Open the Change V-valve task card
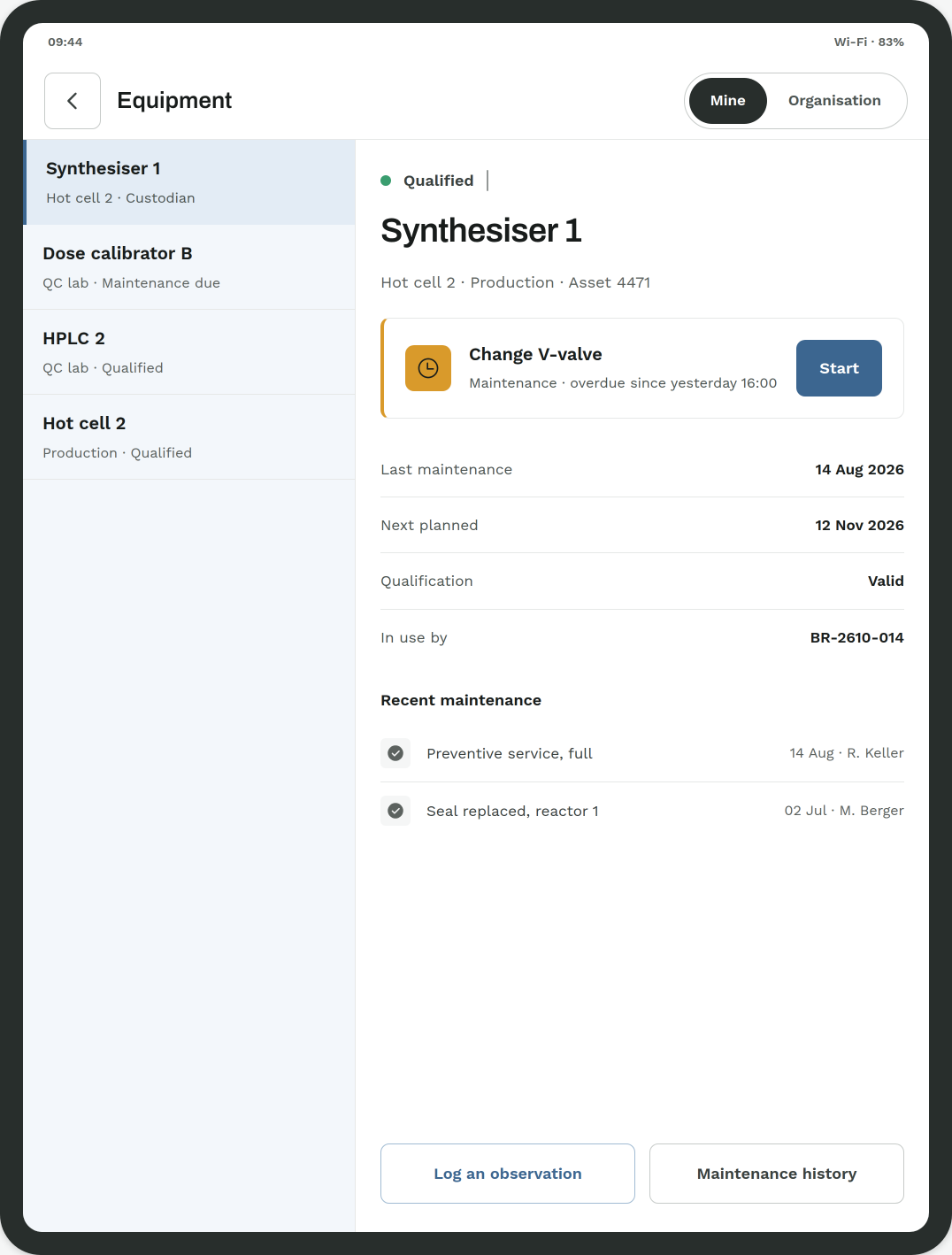The height and width of the screenshot is (1255, 952). coord(642,368)
